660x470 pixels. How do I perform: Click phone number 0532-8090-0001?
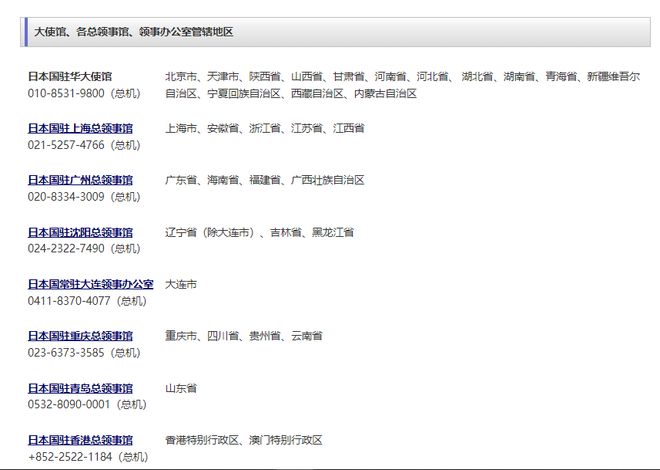[69, 404]
